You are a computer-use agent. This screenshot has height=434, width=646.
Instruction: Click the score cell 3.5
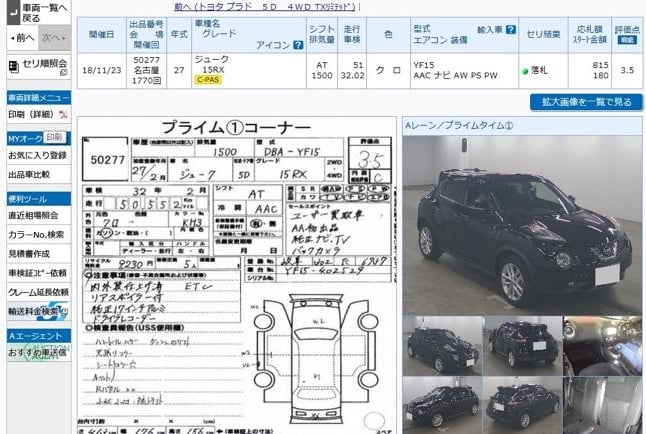click(627, 70)
